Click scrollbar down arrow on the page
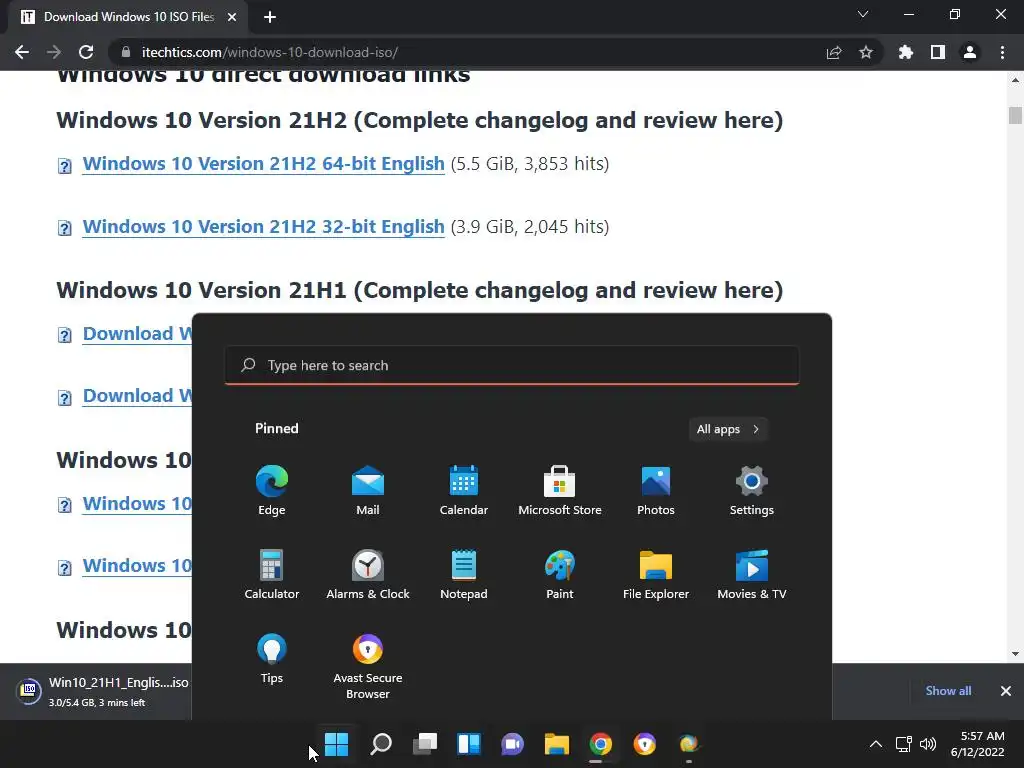 pyautogui.click(x=1015, y=653)
